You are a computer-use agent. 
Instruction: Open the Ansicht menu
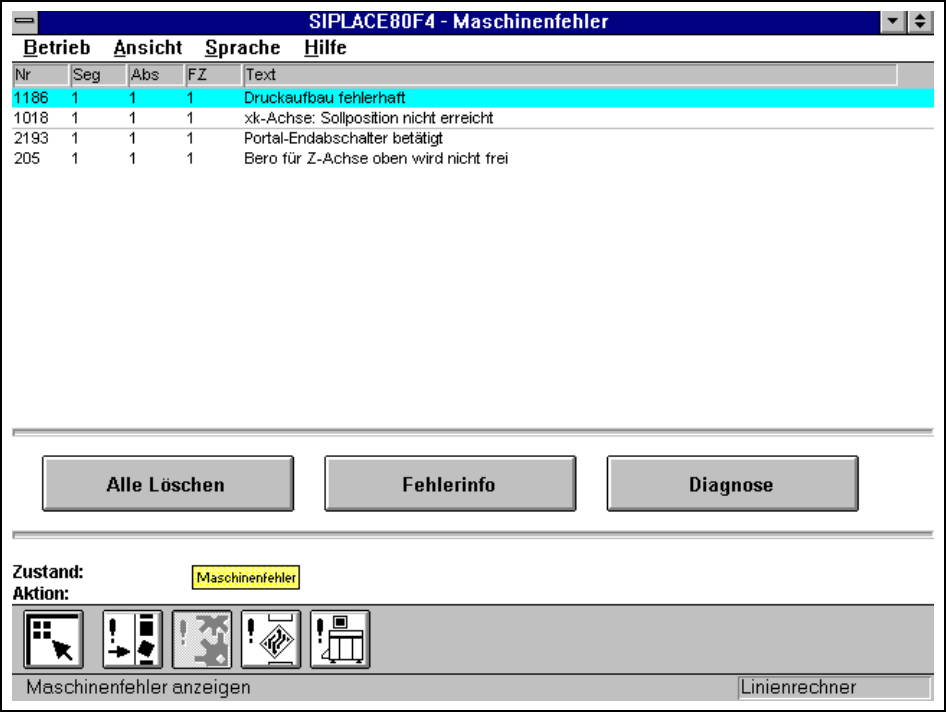148,47
